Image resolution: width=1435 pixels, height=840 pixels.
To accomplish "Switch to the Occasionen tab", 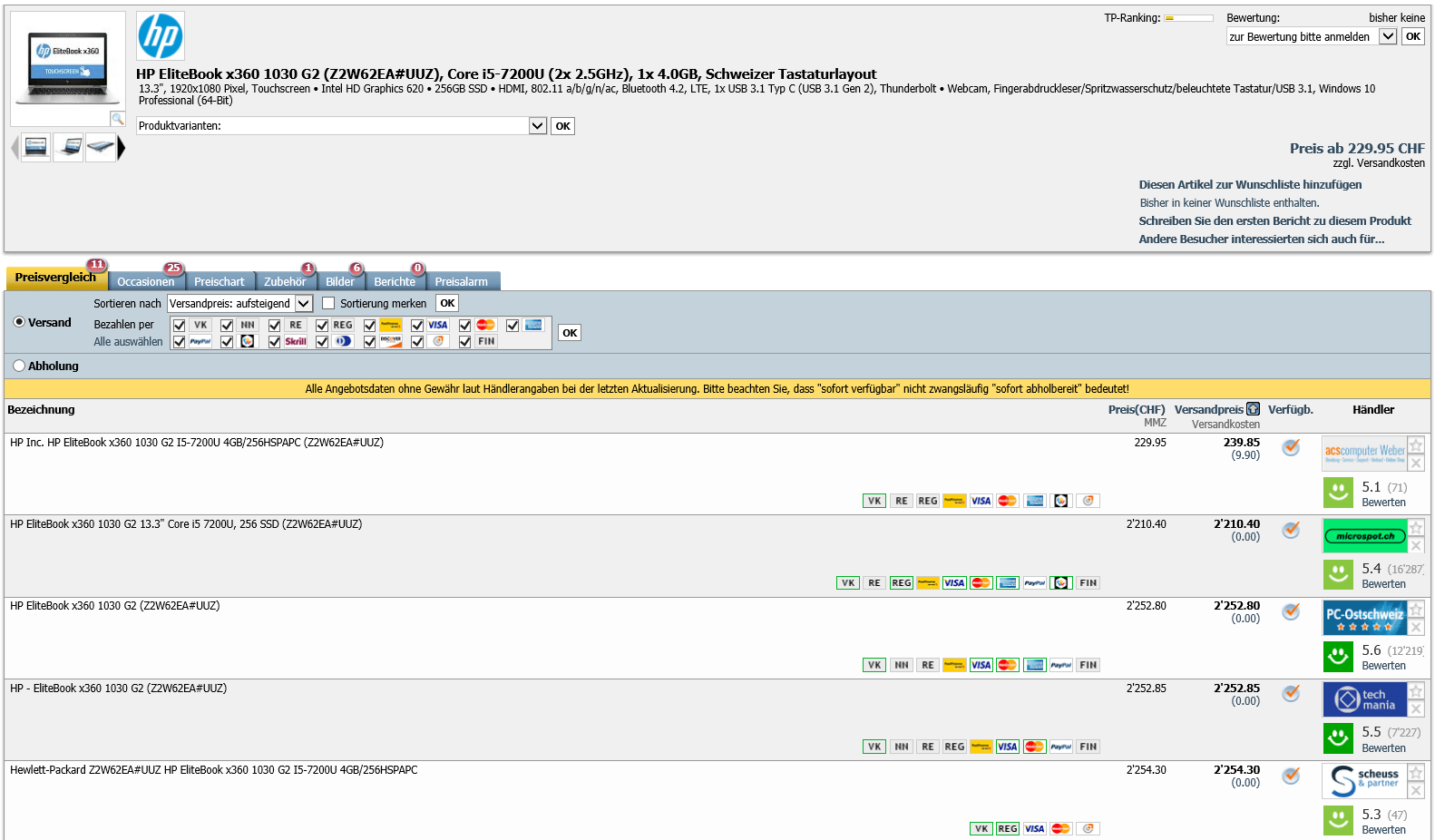I will (x=145, y=281).
